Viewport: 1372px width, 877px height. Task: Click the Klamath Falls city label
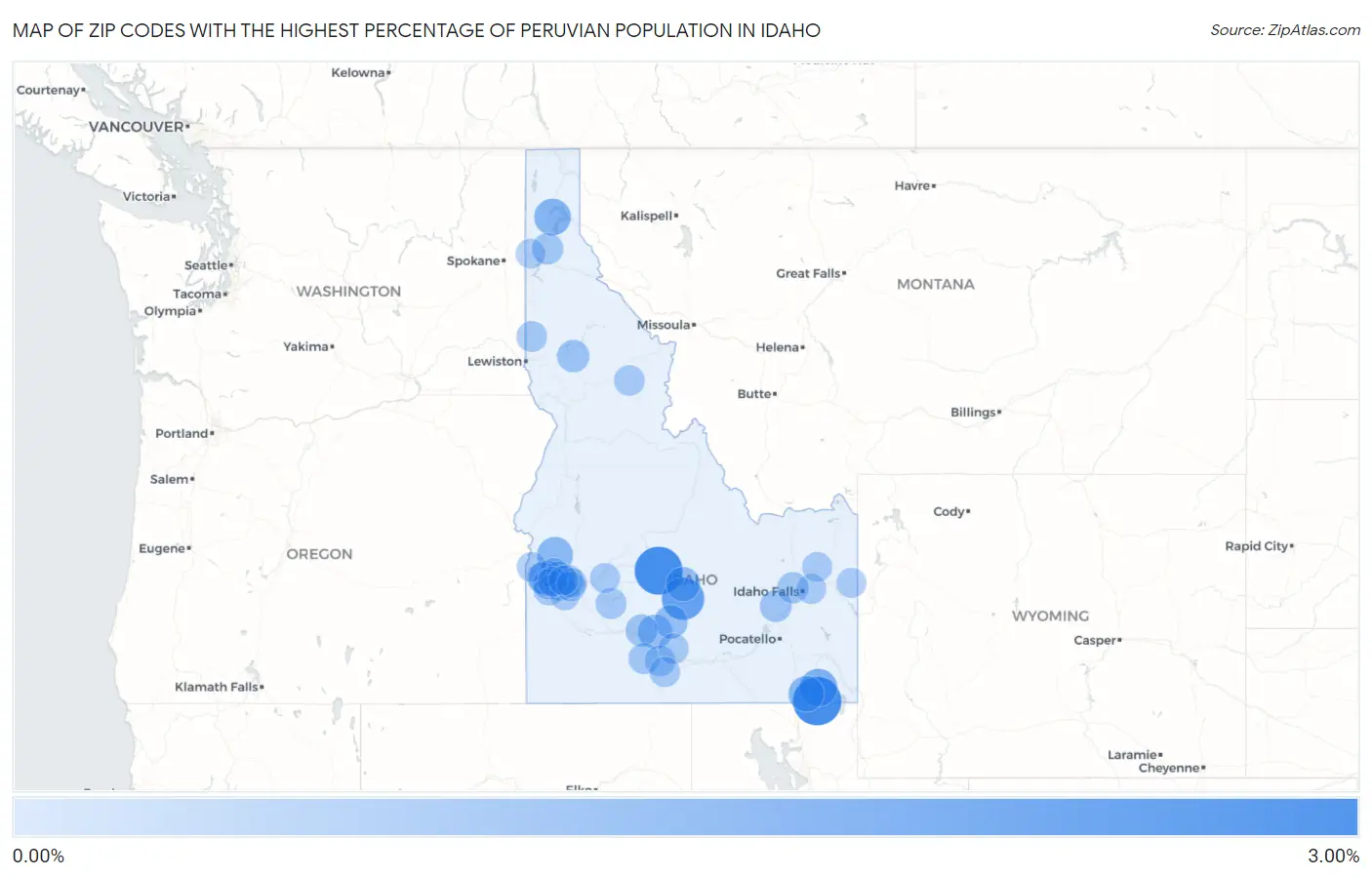click(217, 687)
